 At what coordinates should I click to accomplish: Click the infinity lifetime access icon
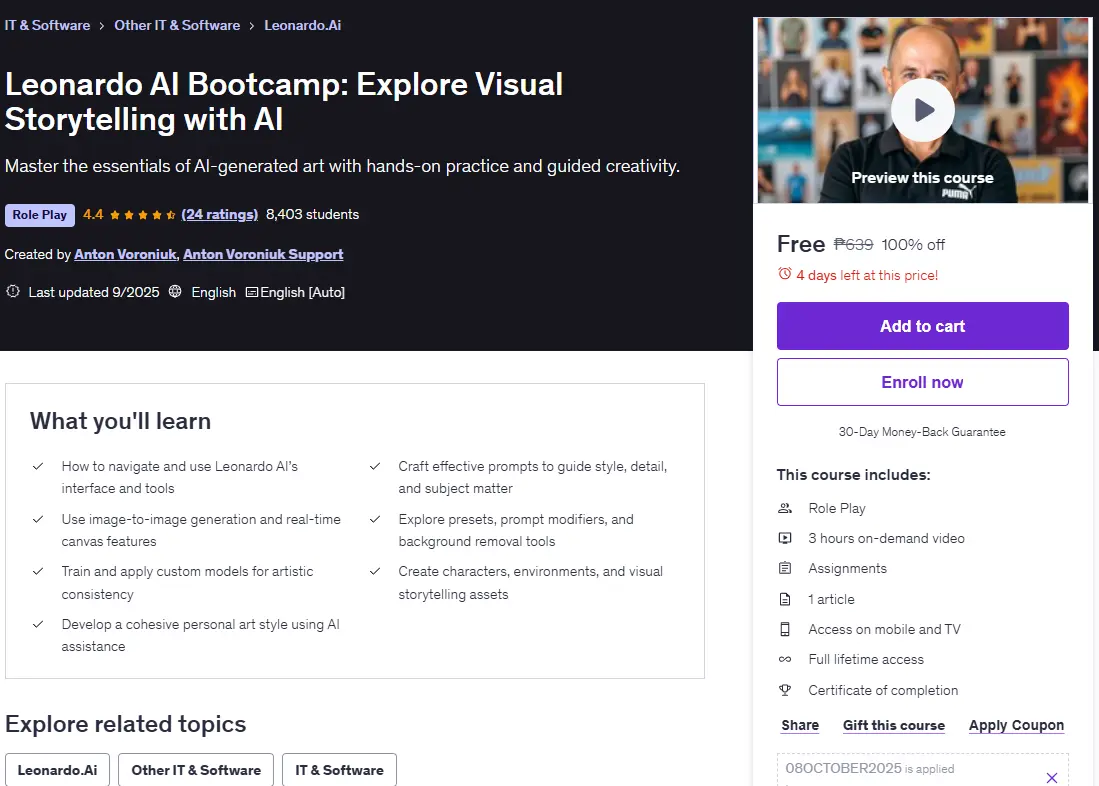tap(785, 660)
